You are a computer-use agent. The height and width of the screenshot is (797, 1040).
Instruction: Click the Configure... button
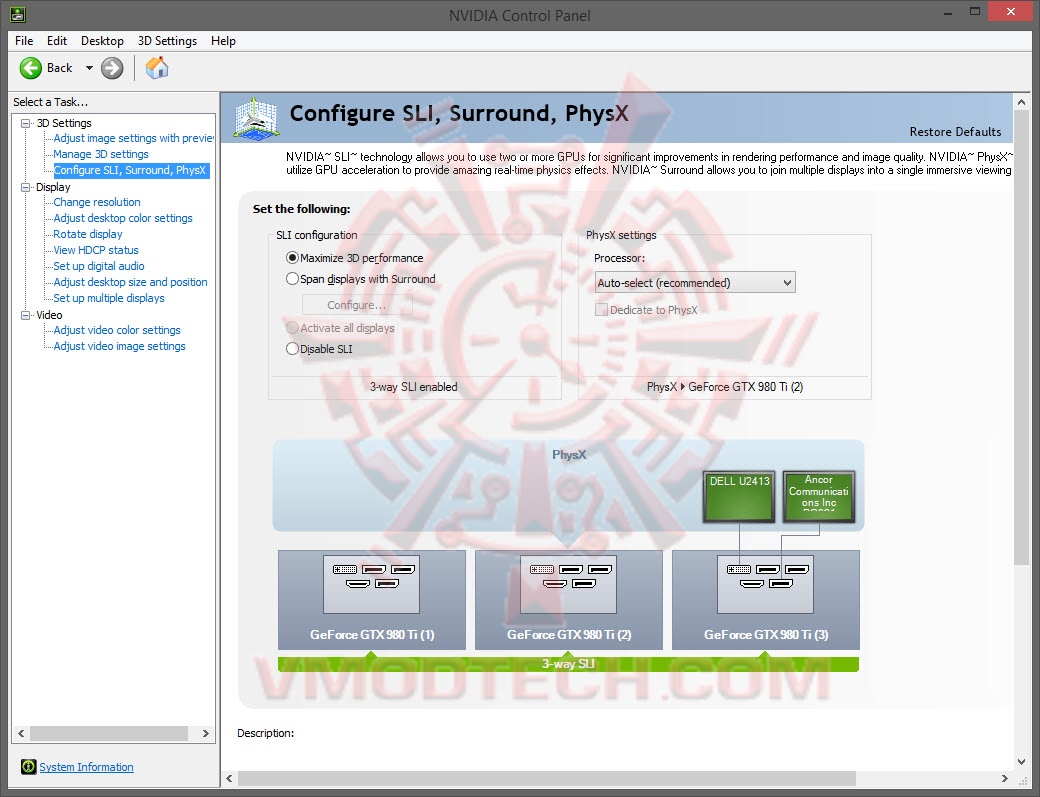point(357,305)
